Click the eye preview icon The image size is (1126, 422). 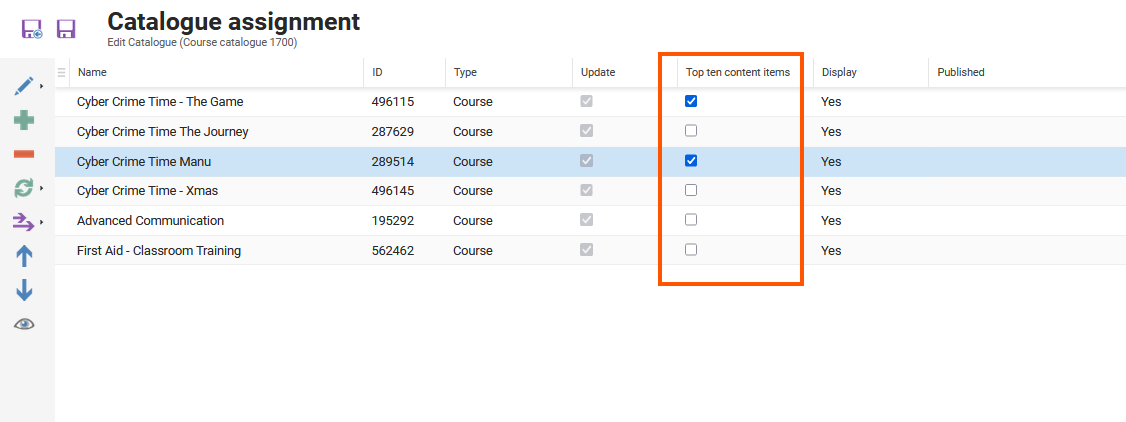click(24, 324)
